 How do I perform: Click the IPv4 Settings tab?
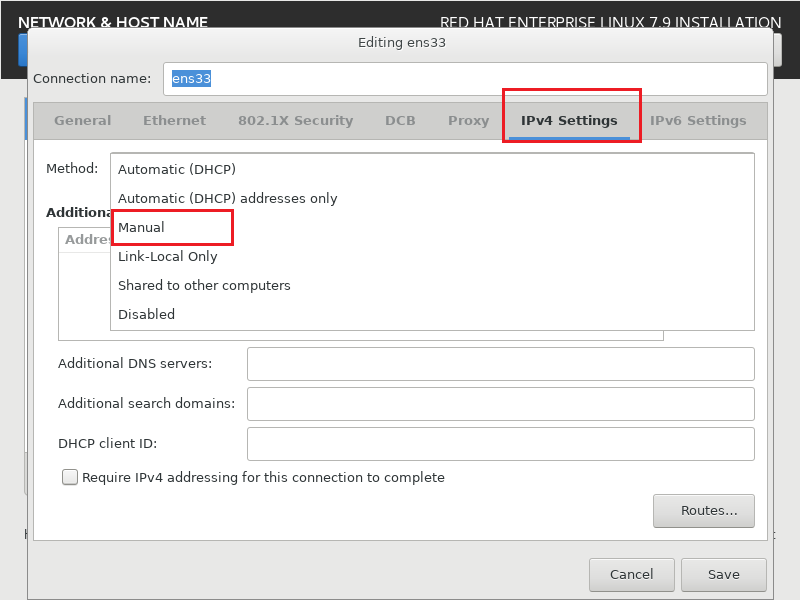pos(569,120)
